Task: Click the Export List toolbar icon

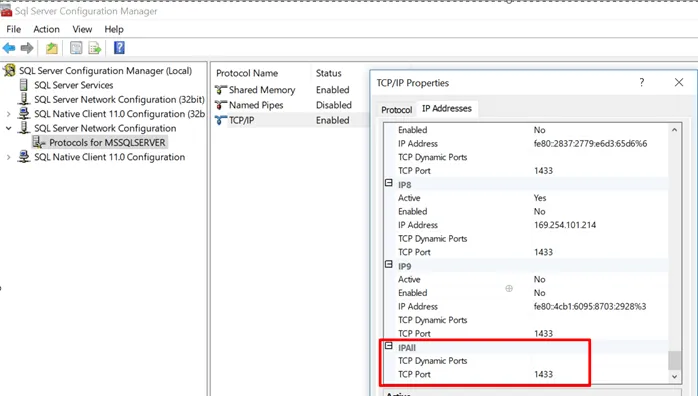Action: point(95,48)
